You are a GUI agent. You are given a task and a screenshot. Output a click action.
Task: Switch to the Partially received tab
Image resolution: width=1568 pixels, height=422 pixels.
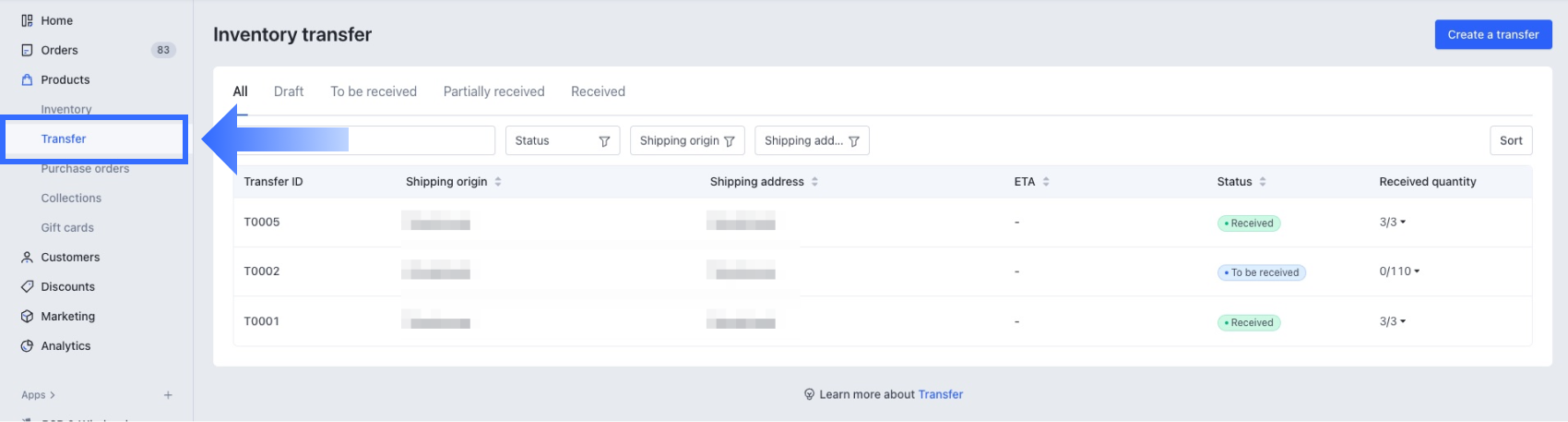pyautogui.click(x=493, y=91)
